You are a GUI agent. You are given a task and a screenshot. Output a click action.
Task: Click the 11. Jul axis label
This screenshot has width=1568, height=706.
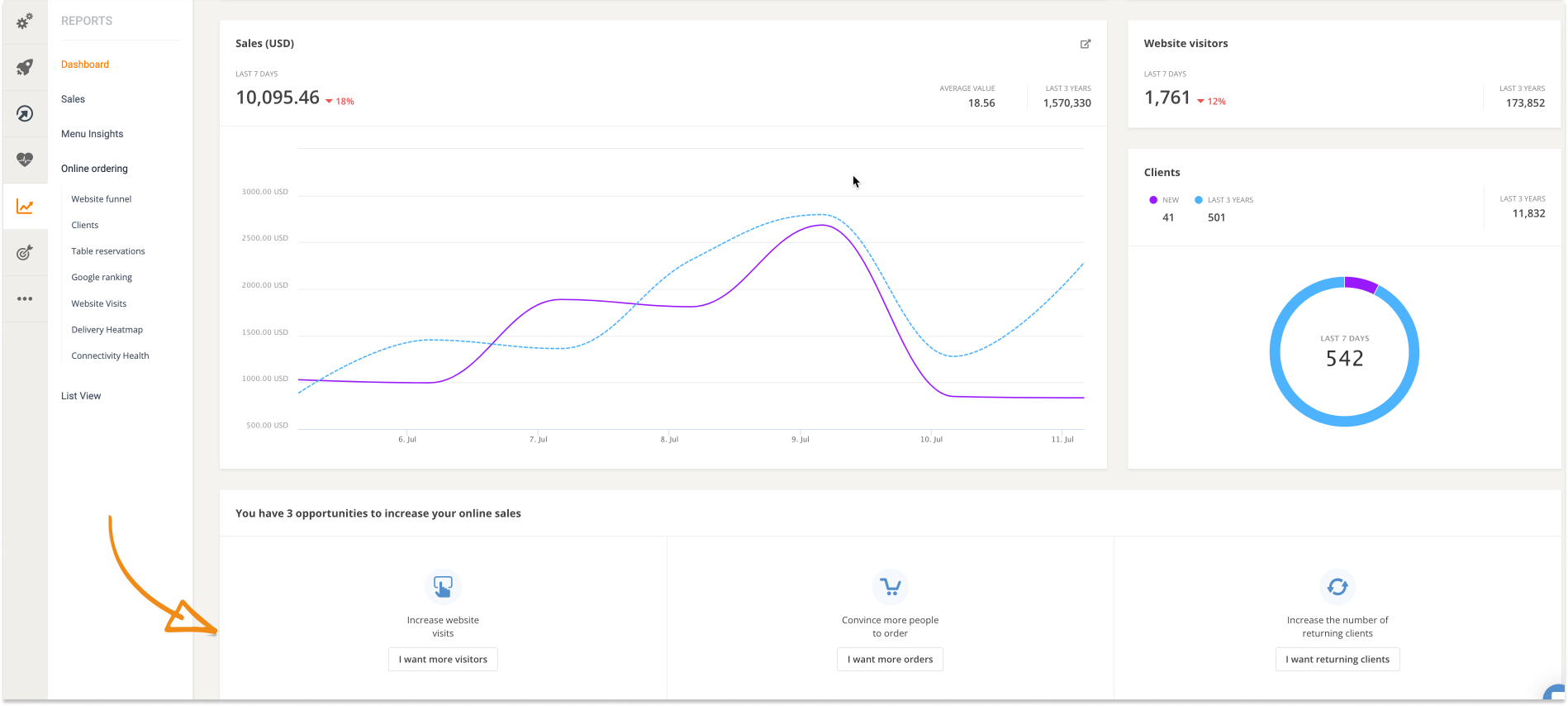tap(1062, 440)
